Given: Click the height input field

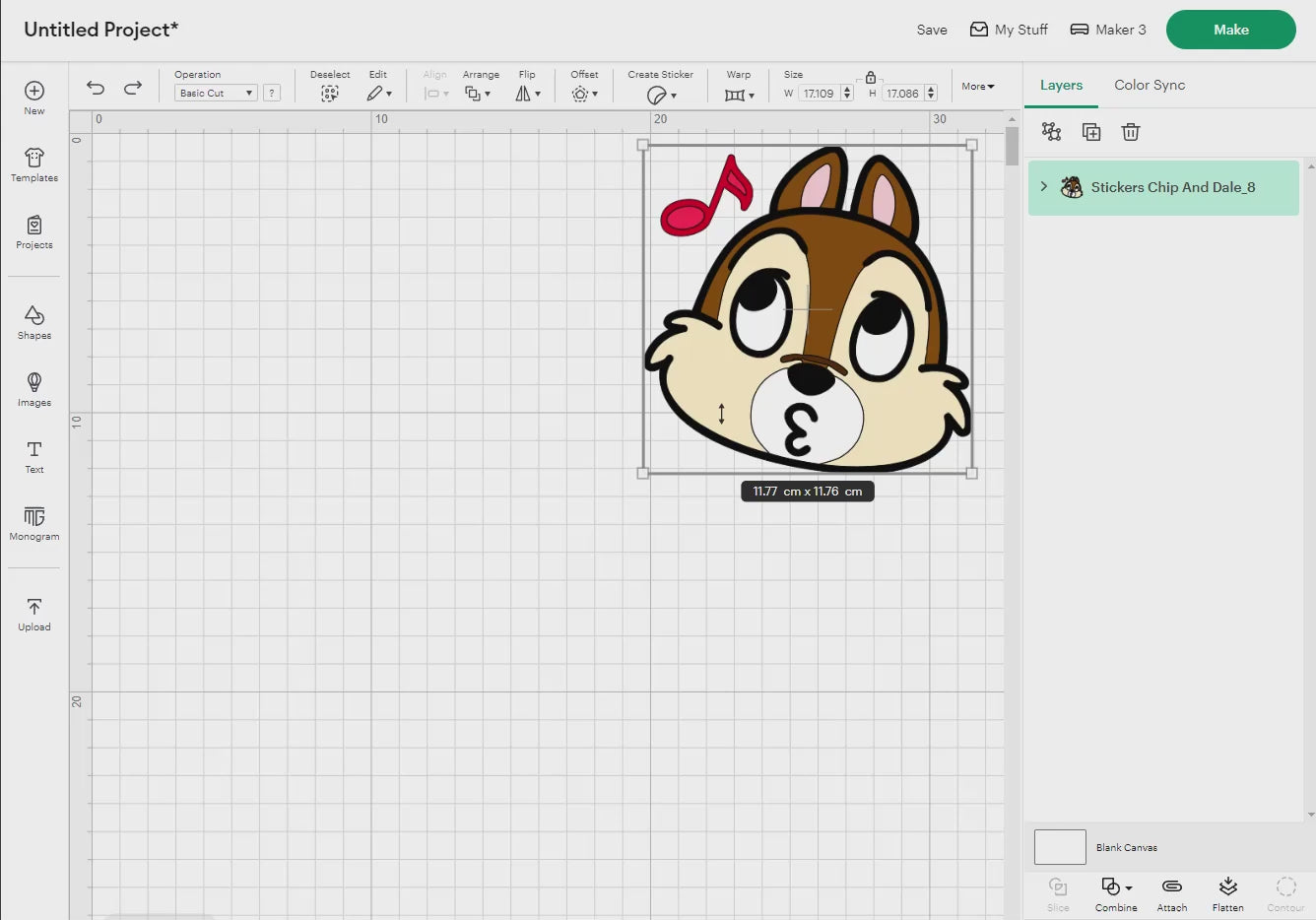Looking at the screenshot, I should (x=902, y=94).
